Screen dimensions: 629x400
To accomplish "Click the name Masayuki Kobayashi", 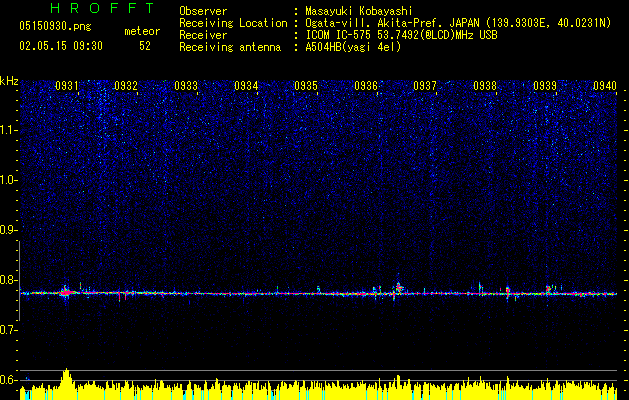I will point(359,11).
